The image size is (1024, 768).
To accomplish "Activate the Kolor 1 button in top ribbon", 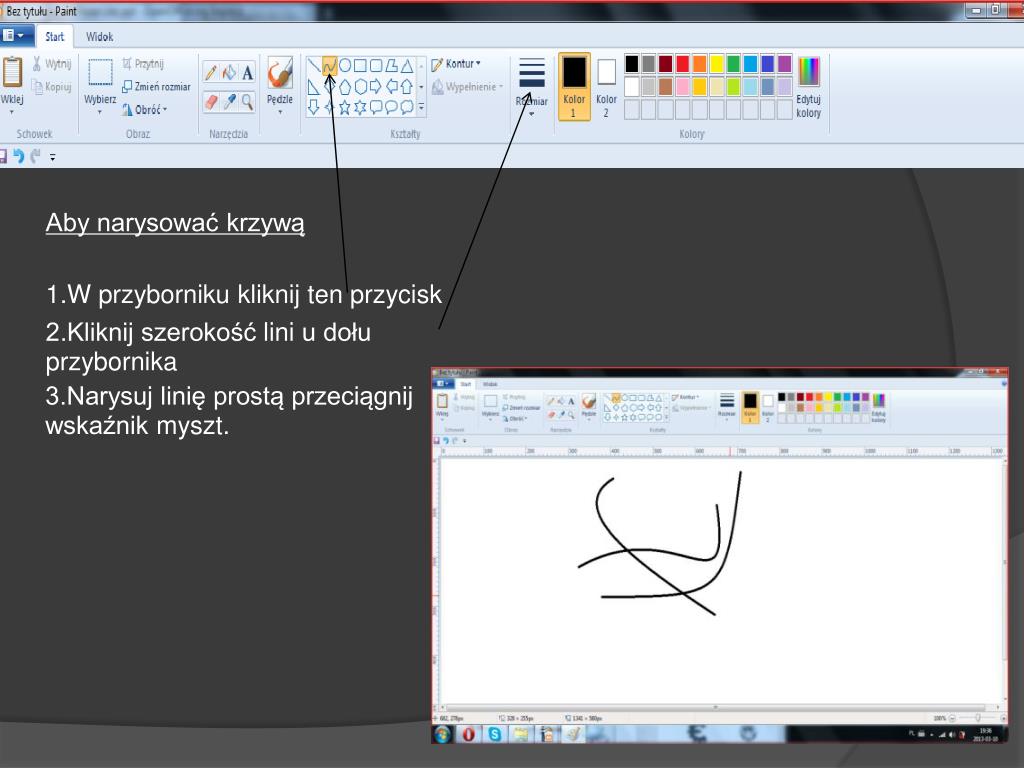I will [x=574, y=87].
